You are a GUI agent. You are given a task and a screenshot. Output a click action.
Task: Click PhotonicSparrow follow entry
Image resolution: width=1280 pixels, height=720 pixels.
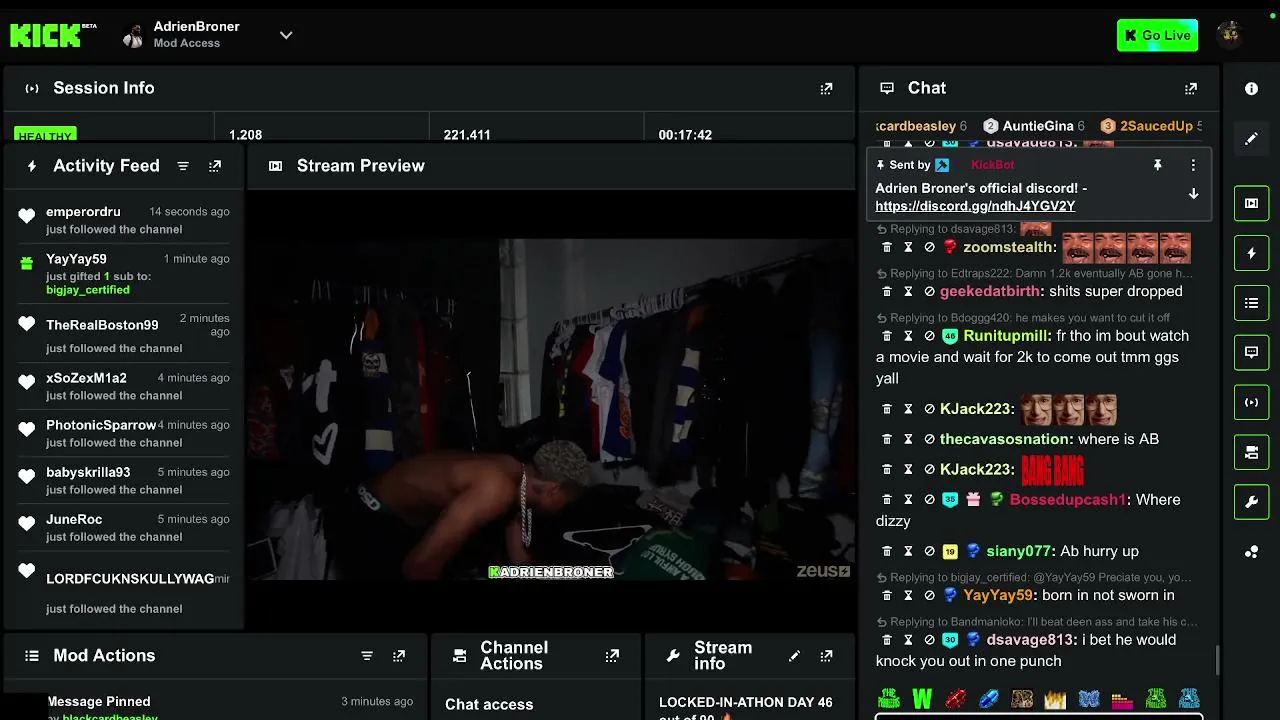point(124,433)
